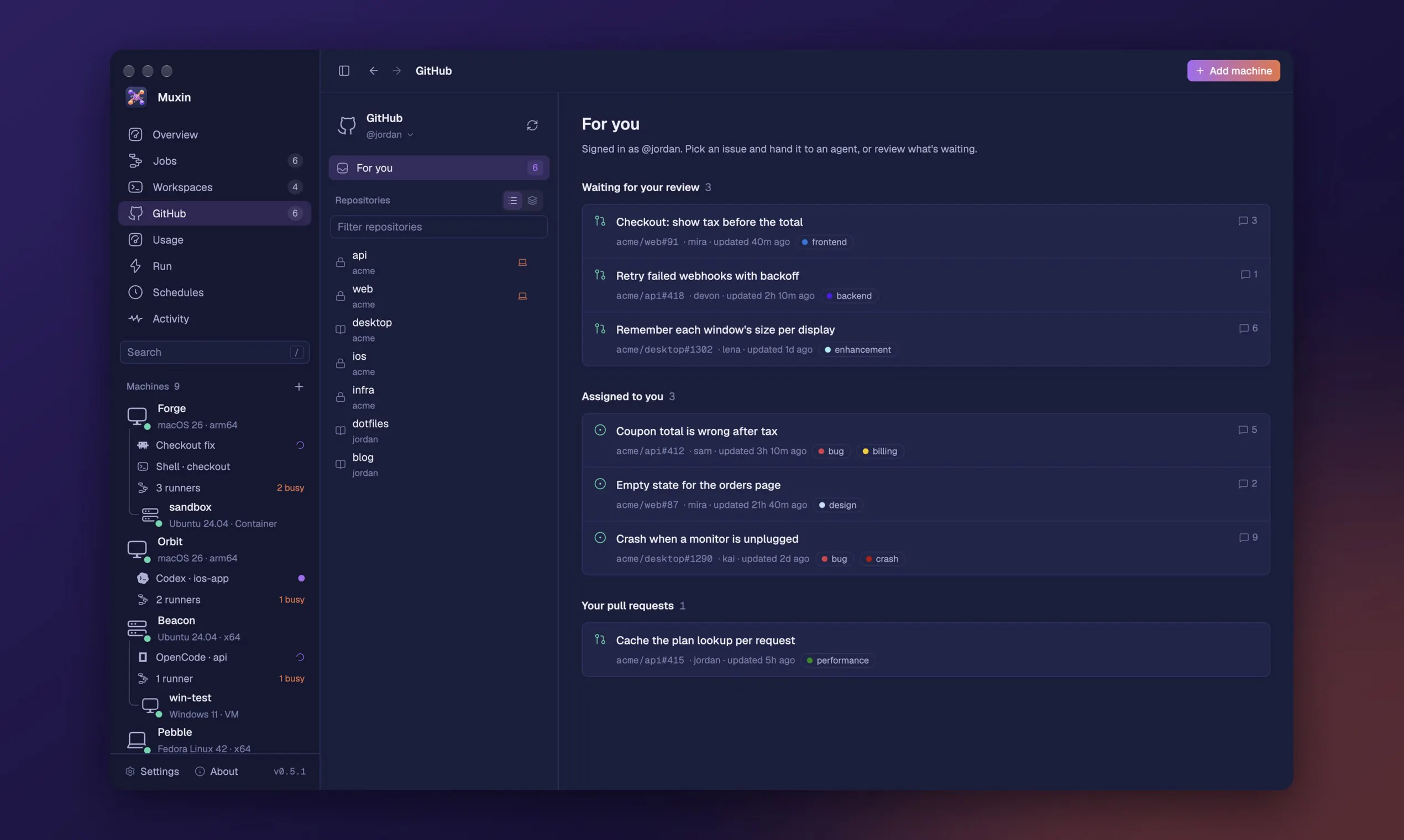Toggle the sidebar panel icon
Image resolution: width=1404 pixels, height=840 pixels.
[344, 71]
